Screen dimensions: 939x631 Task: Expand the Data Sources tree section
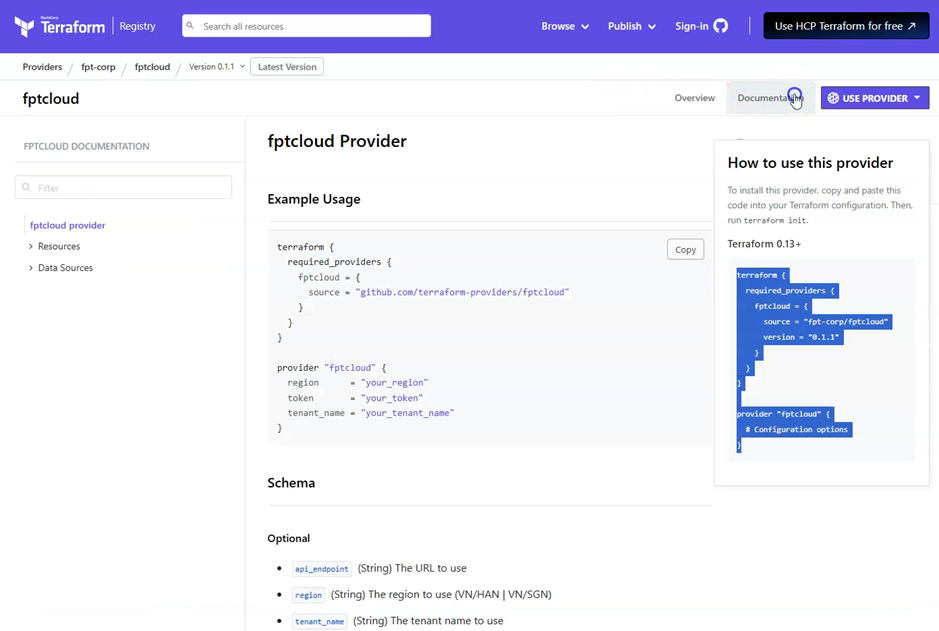coord(31,268)
